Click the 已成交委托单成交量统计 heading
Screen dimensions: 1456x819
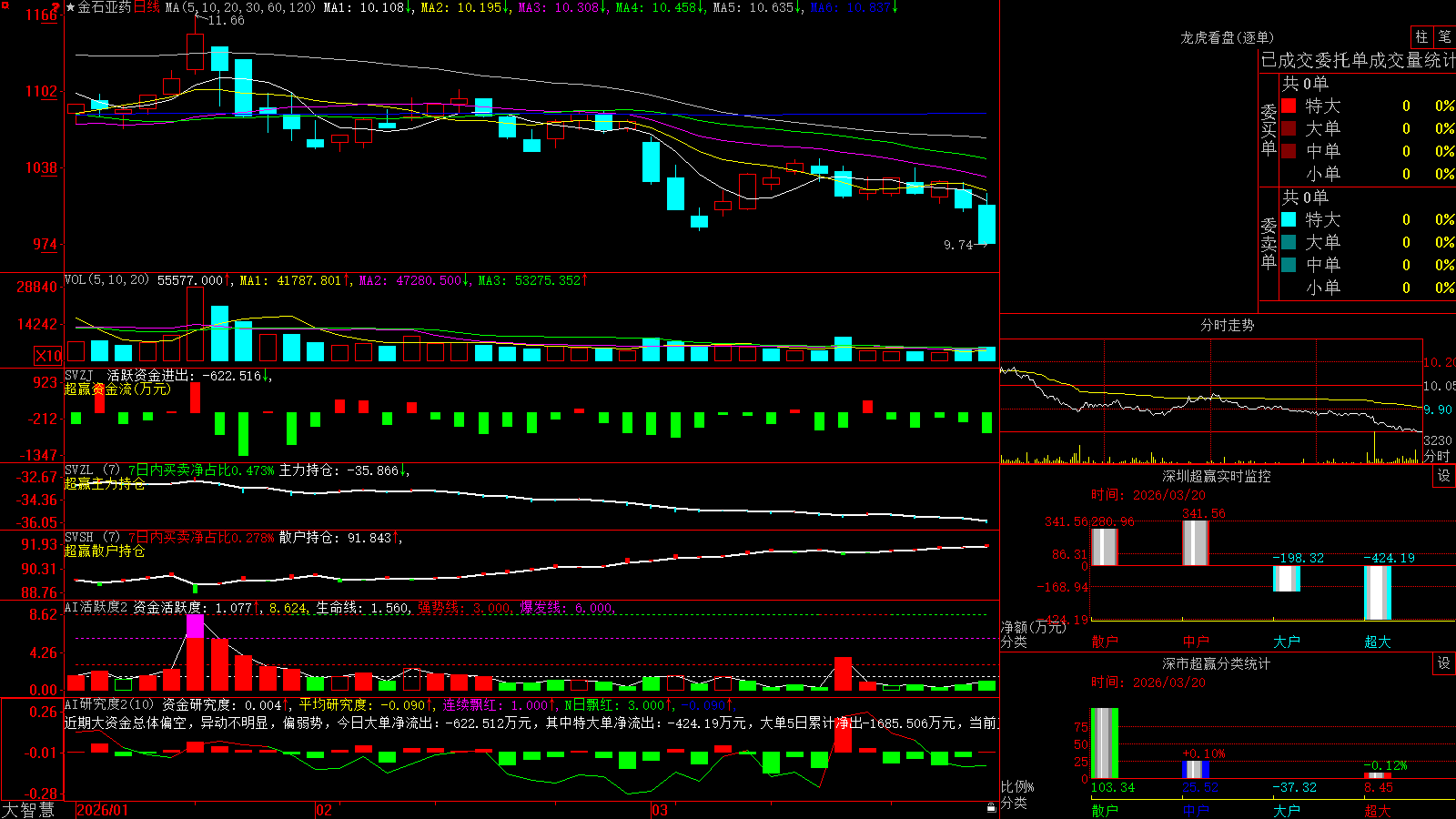(x=1358, y=60)
